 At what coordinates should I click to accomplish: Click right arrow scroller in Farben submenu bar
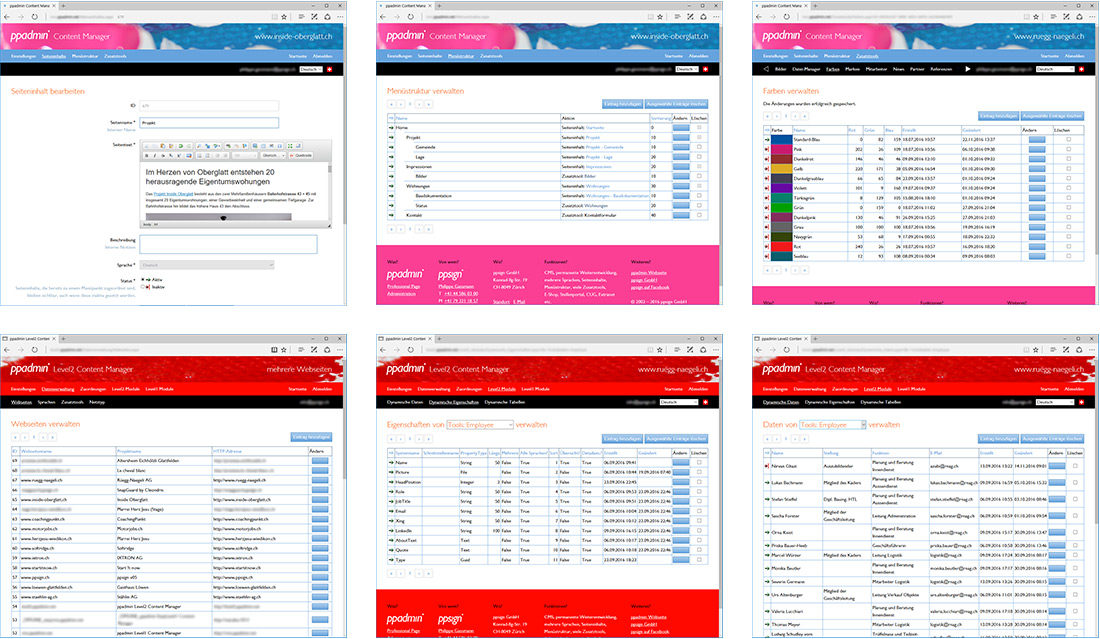coord(967,69)
